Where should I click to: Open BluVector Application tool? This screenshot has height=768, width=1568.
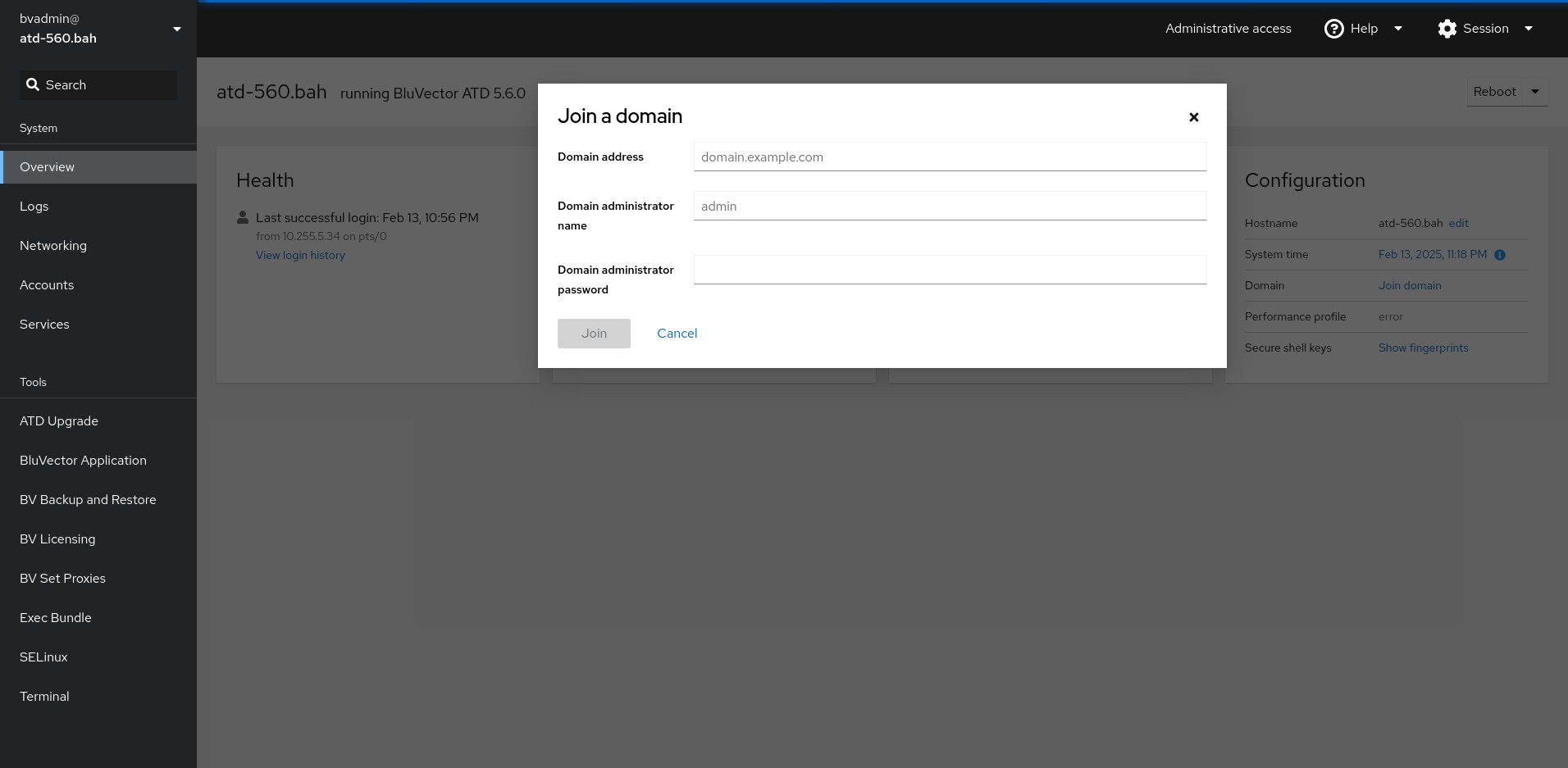click(98, 461)
